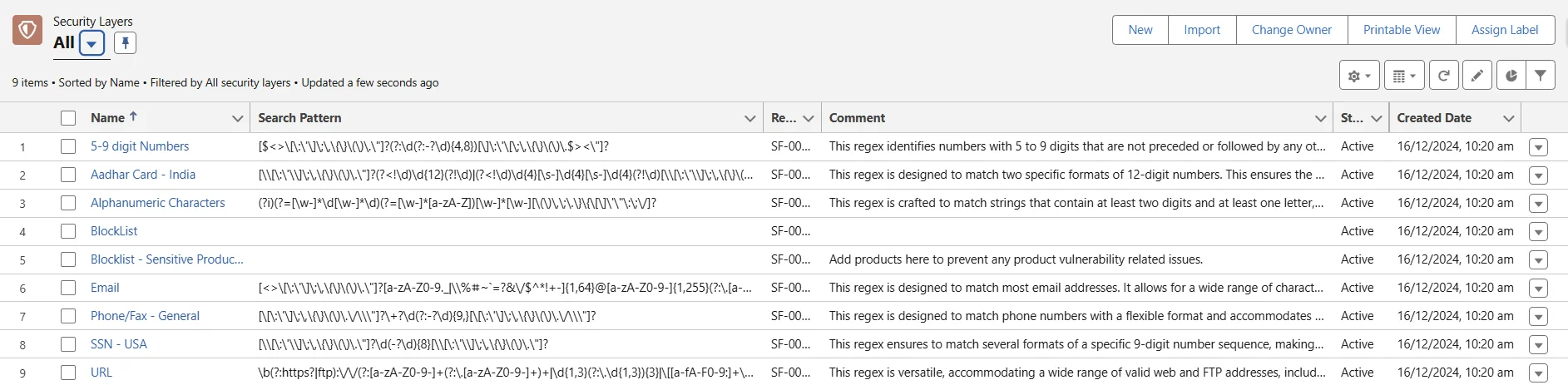Sort by the Name column header
Image resolution: width=1568 pixels, height=385 pixels.
click(x=108, y=118)
